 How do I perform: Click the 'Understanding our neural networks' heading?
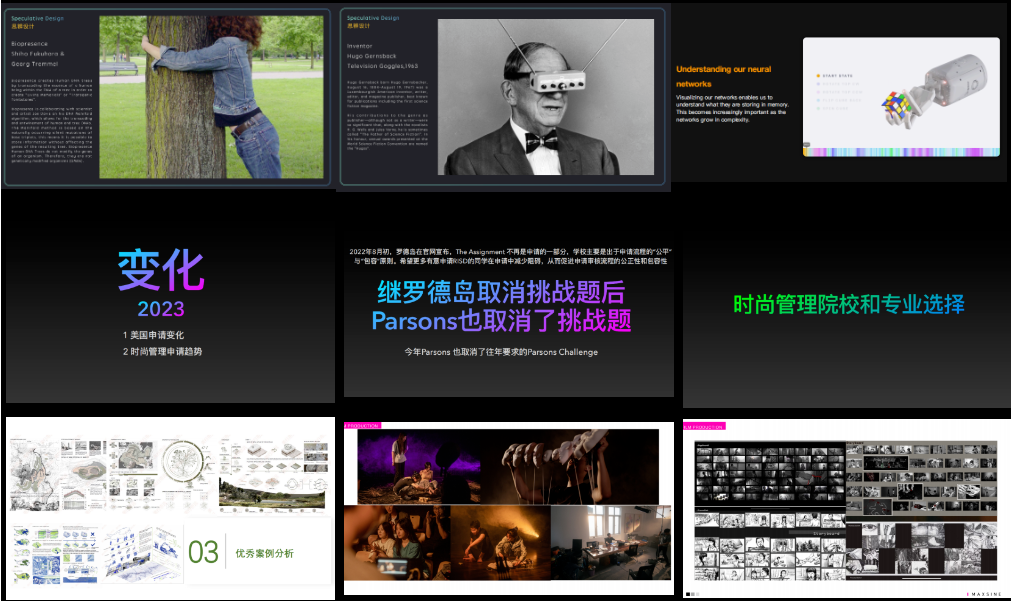(x=723, y=76)
